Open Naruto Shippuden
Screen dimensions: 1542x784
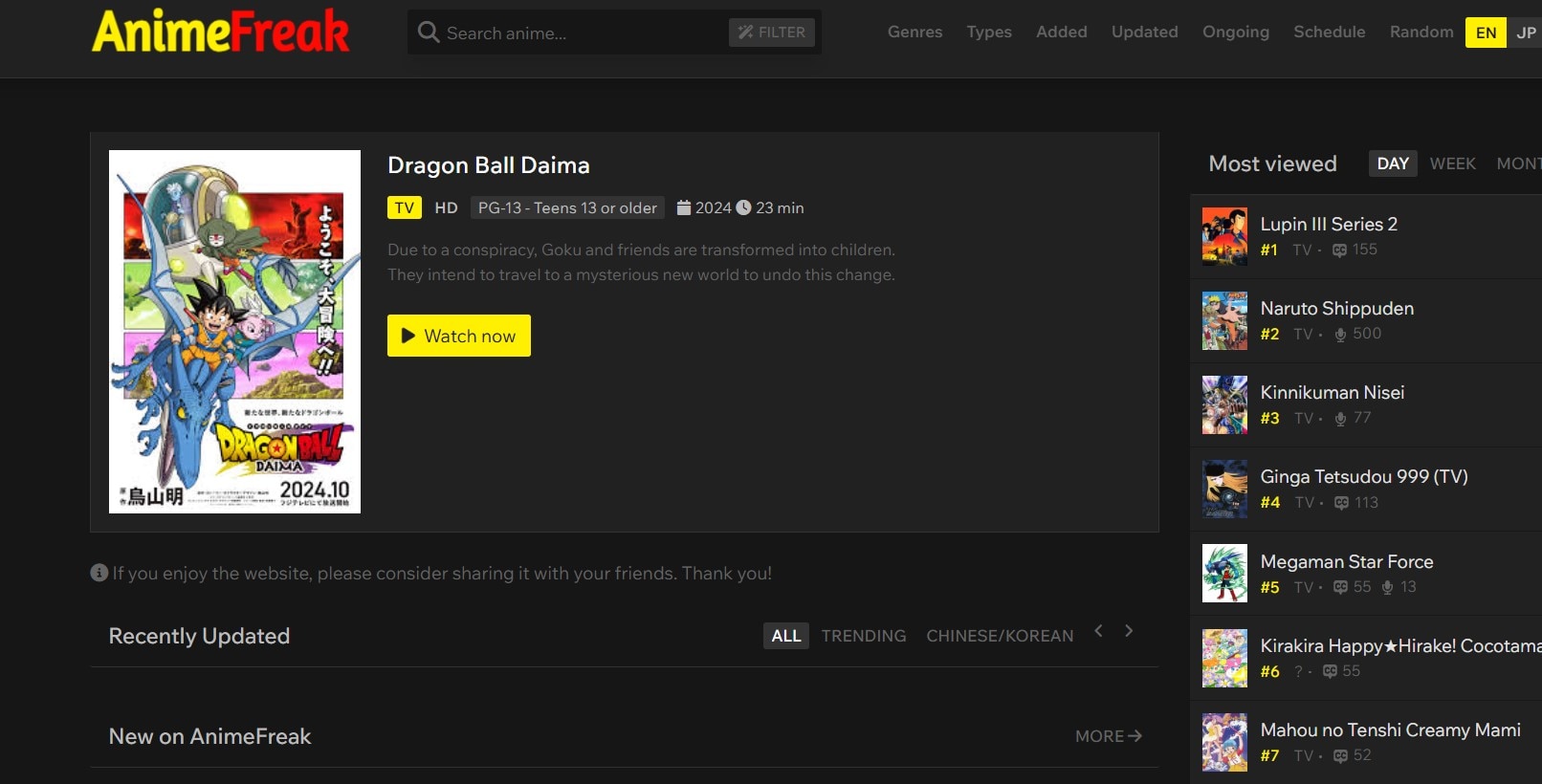pos(1337,308)
